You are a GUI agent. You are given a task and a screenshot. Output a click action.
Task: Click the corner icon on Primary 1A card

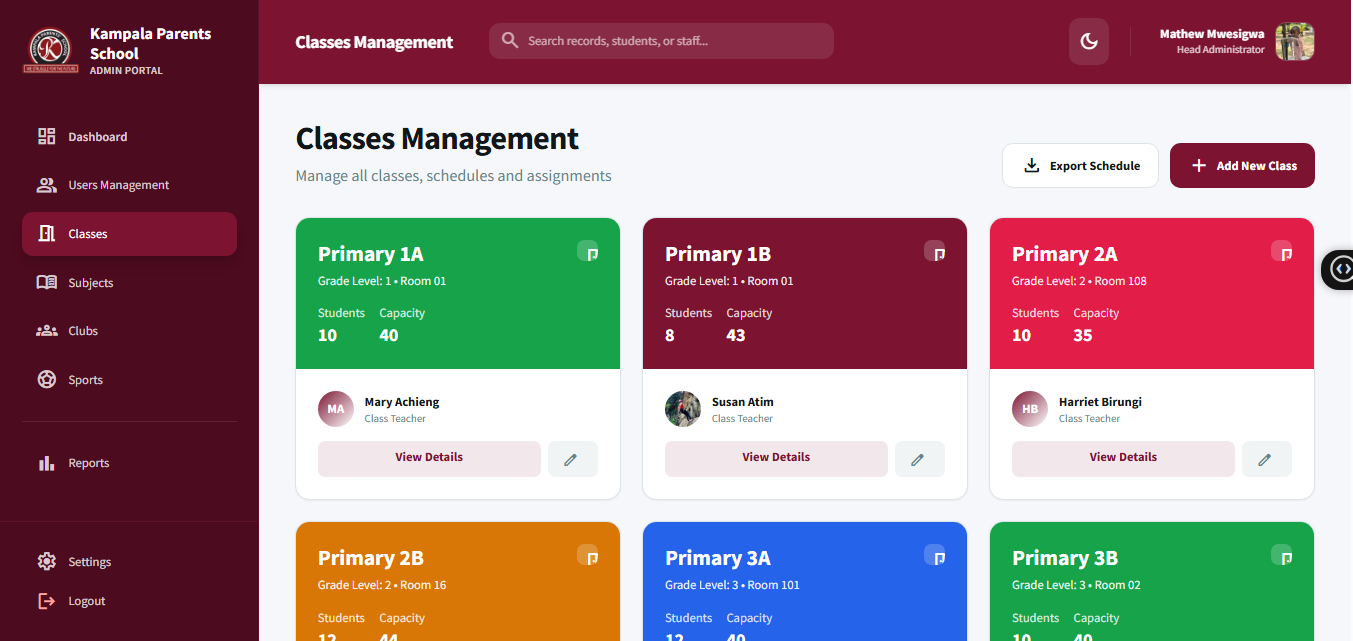pos(588,252)
